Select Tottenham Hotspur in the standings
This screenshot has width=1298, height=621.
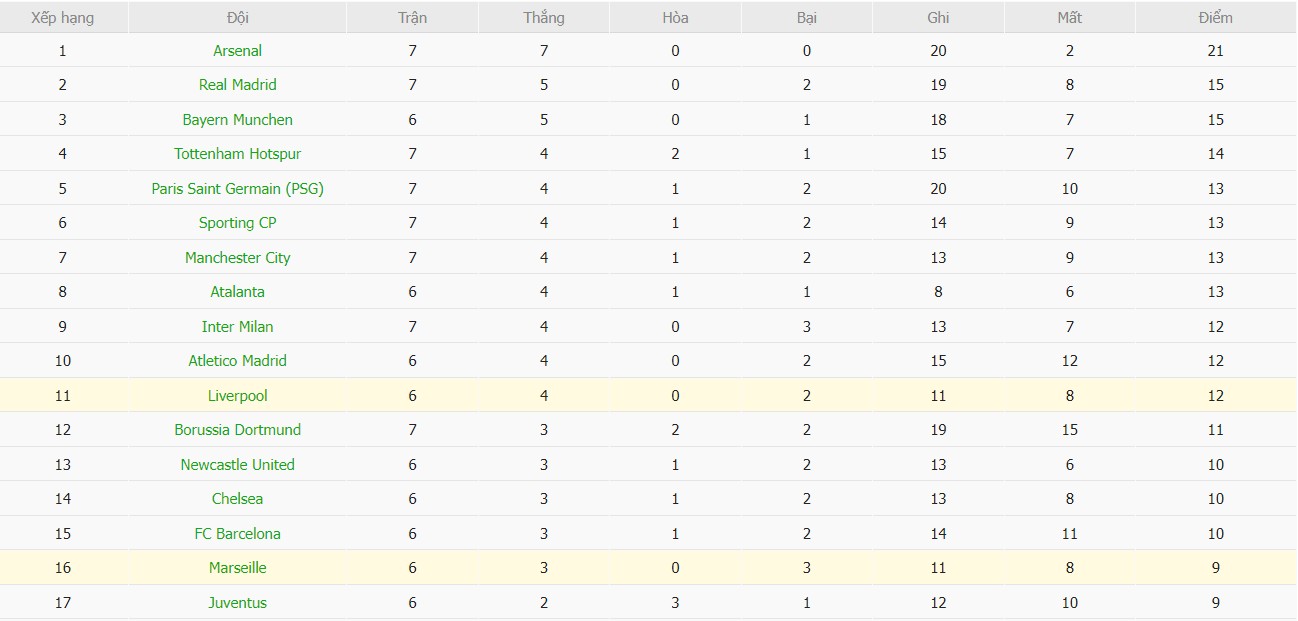[238, 154]
